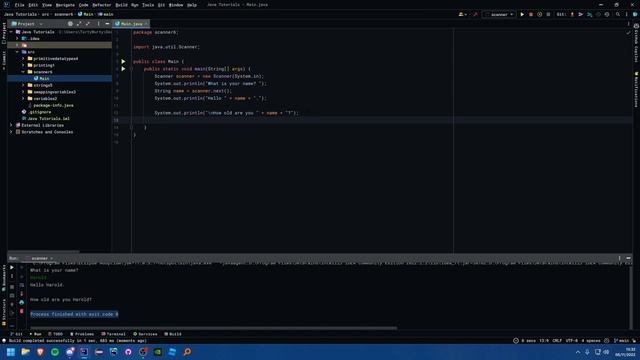Screen dimensions: 640x360
Task: Click the teal round icon in Run panel
Action: click(x=22, y=302)
